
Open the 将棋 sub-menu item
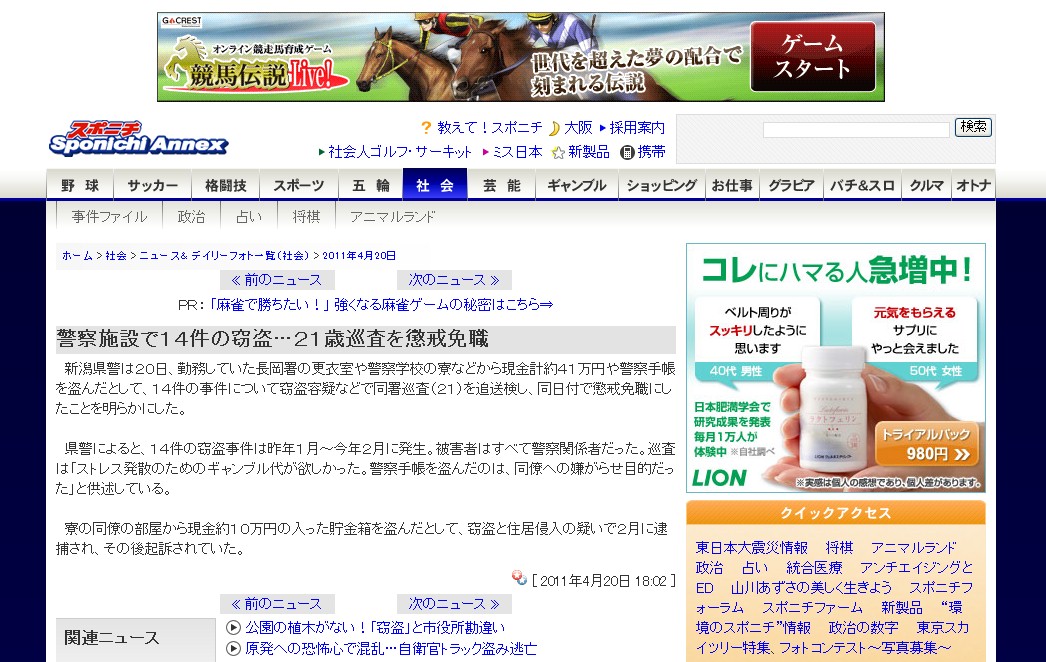point(306,217)
